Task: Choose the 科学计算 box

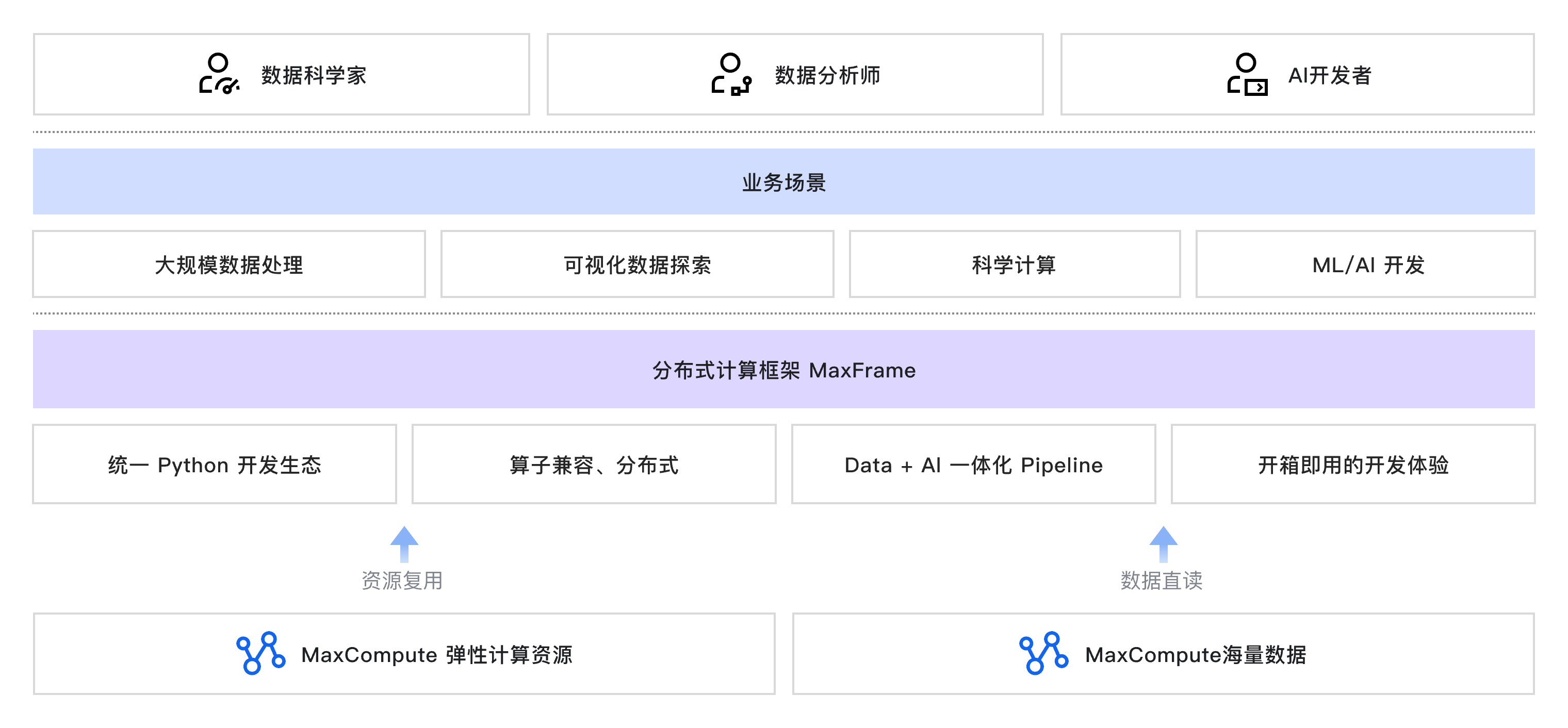Action: point(1015,264)
